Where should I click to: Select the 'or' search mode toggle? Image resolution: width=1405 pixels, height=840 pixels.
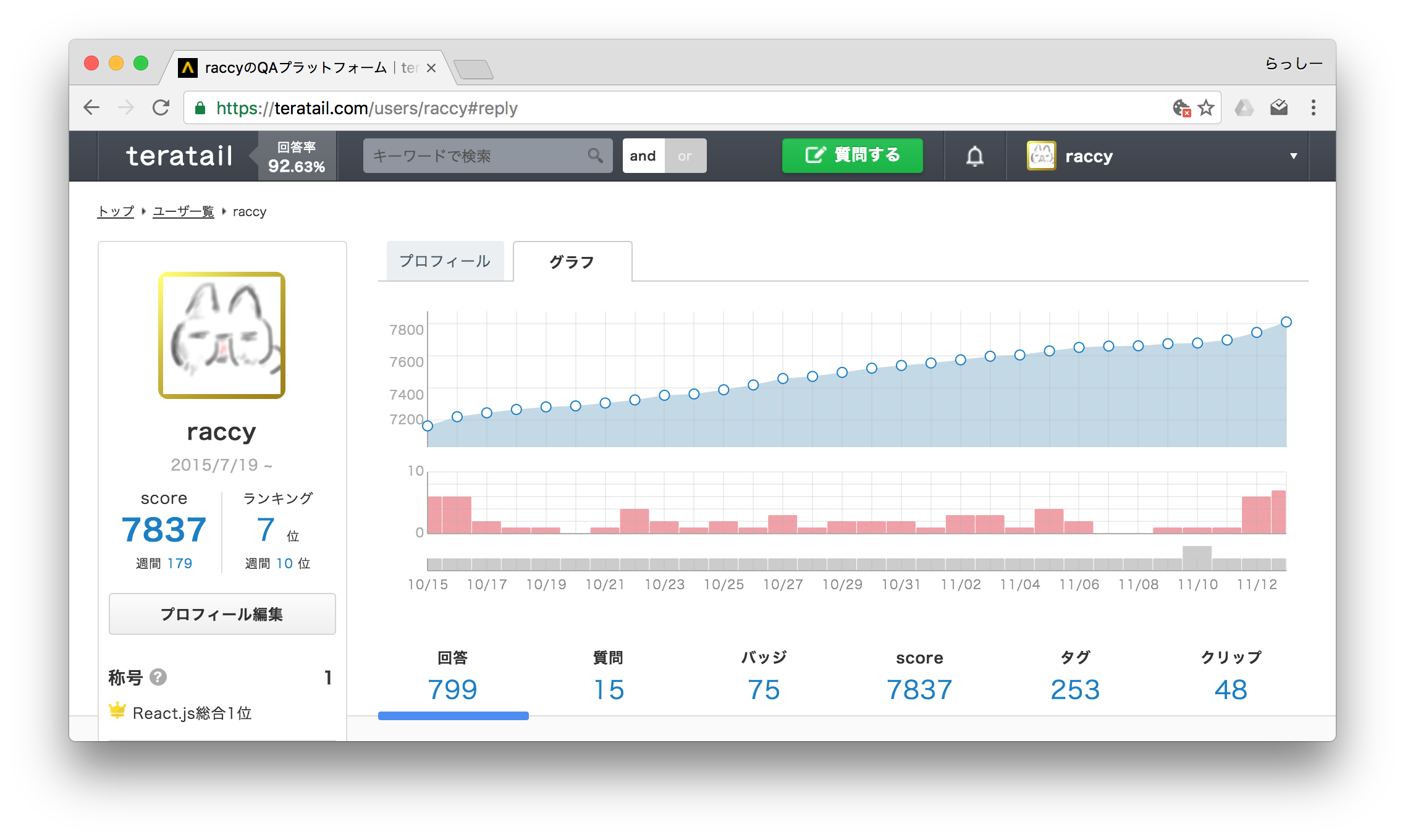[685, 156]
